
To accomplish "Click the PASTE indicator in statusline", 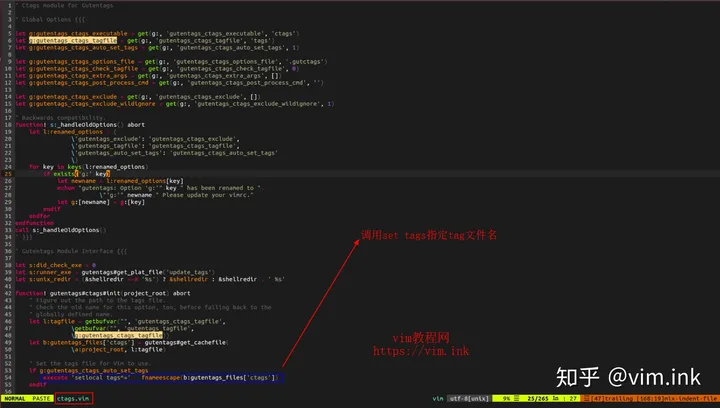I will click(x=41, y=398).
